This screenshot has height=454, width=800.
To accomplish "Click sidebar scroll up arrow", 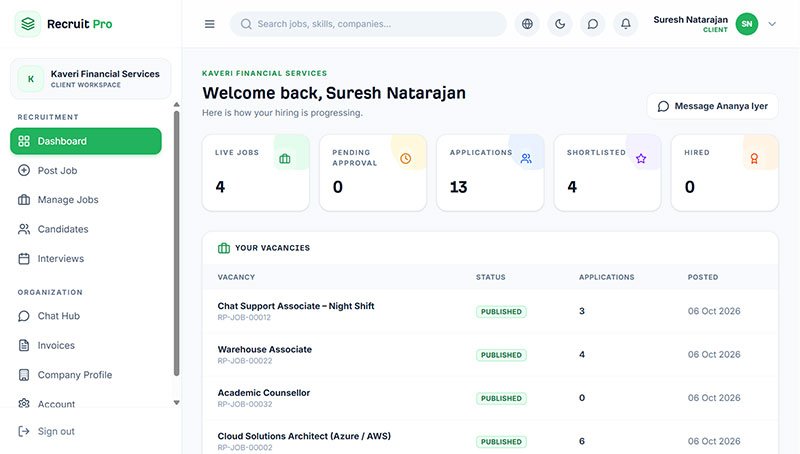I will click(x=177, y=105).
